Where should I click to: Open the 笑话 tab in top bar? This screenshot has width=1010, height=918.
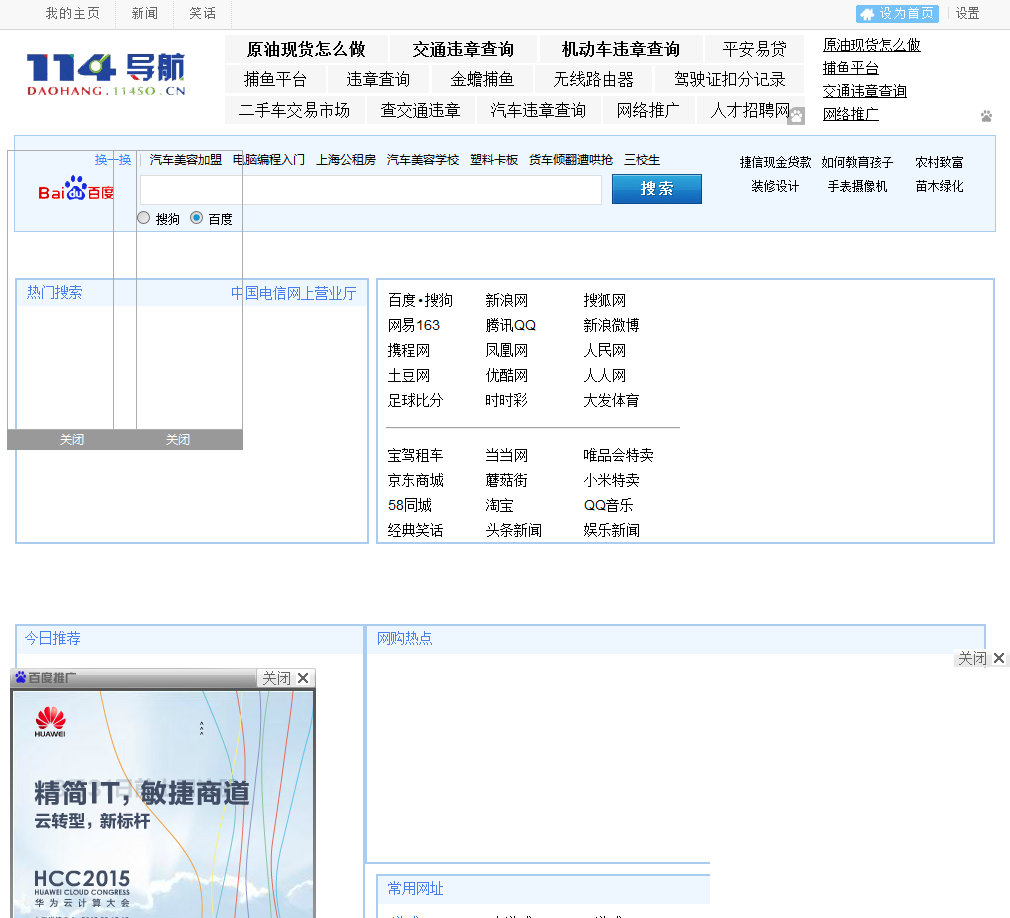[202, 14]
